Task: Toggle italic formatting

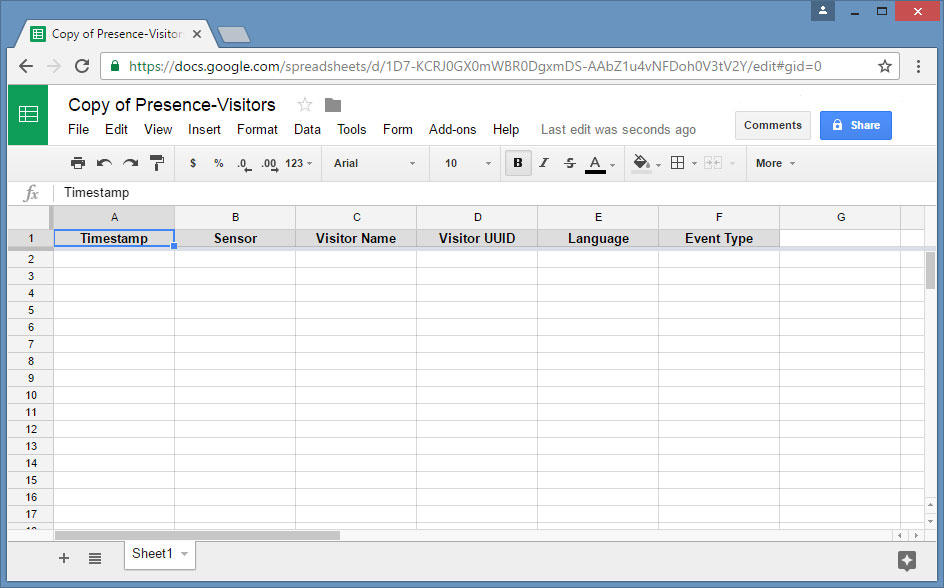Action: 544,163
